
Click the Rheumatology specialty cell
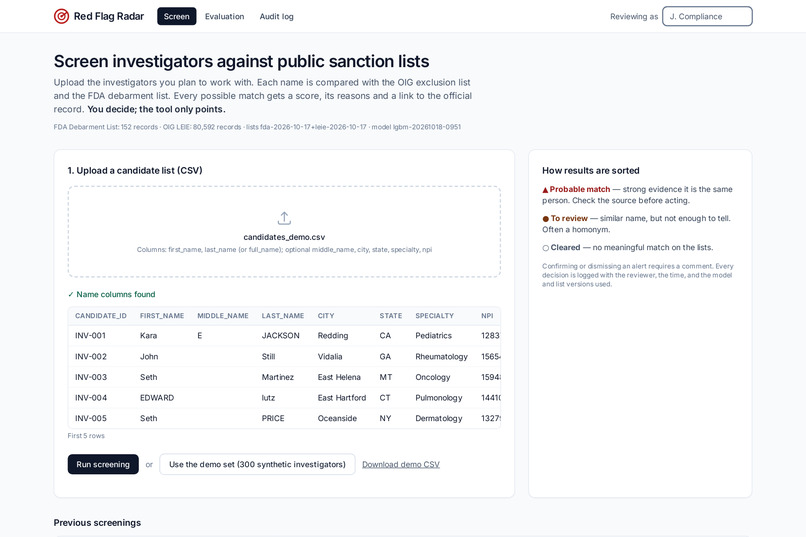(442, 357)
